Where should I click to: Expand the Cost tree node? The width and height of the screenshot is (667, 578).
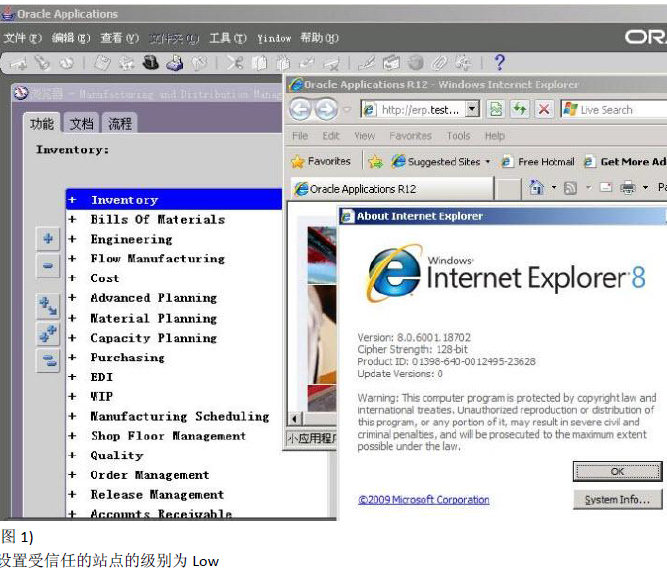click(x=72, y=278)
